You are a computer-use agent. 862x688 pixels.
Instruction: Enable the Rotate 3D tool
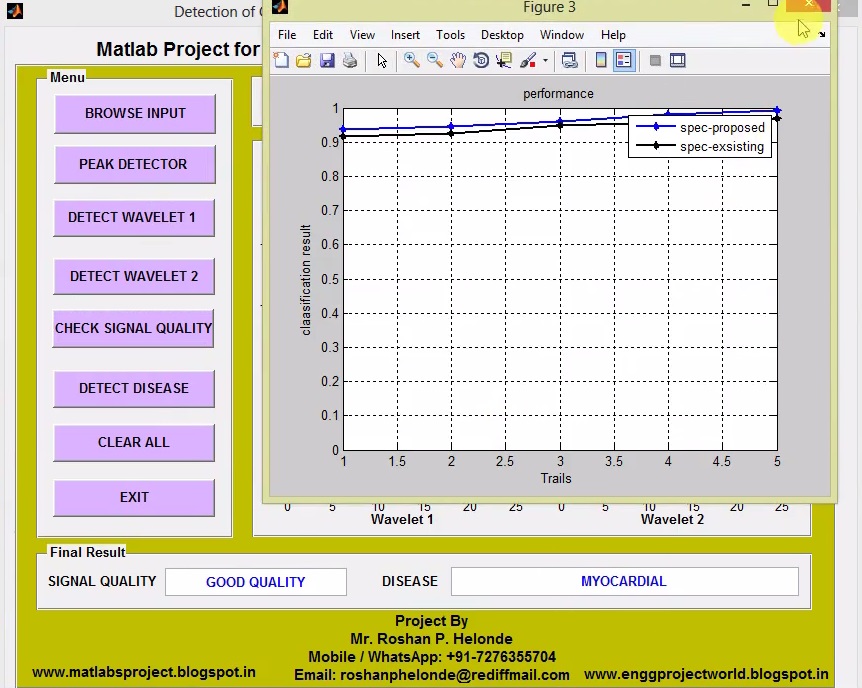point(481,60)
